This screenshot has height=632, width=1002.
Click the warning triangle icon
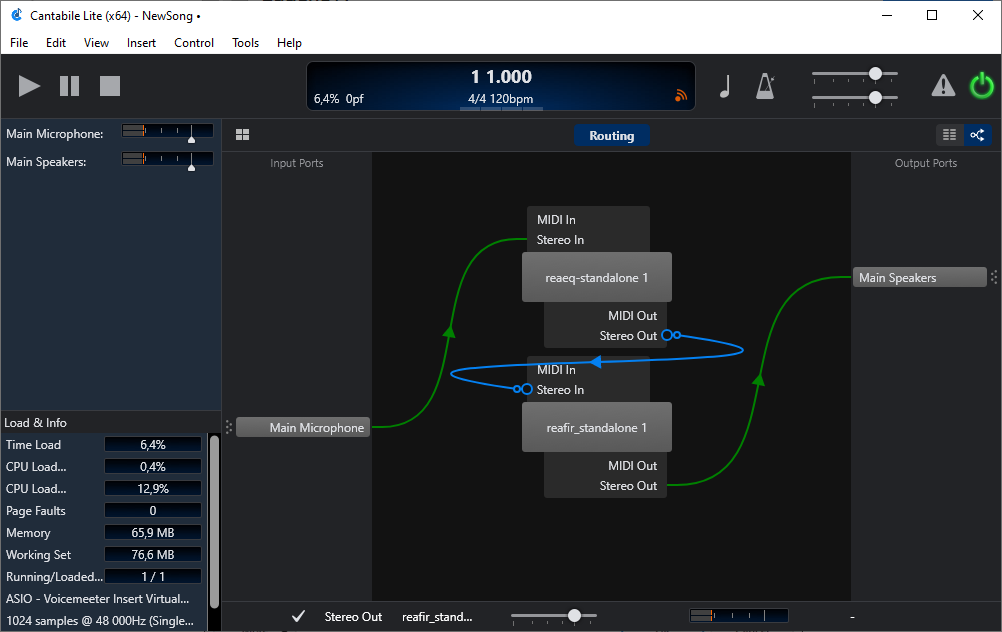coord(943,86)
